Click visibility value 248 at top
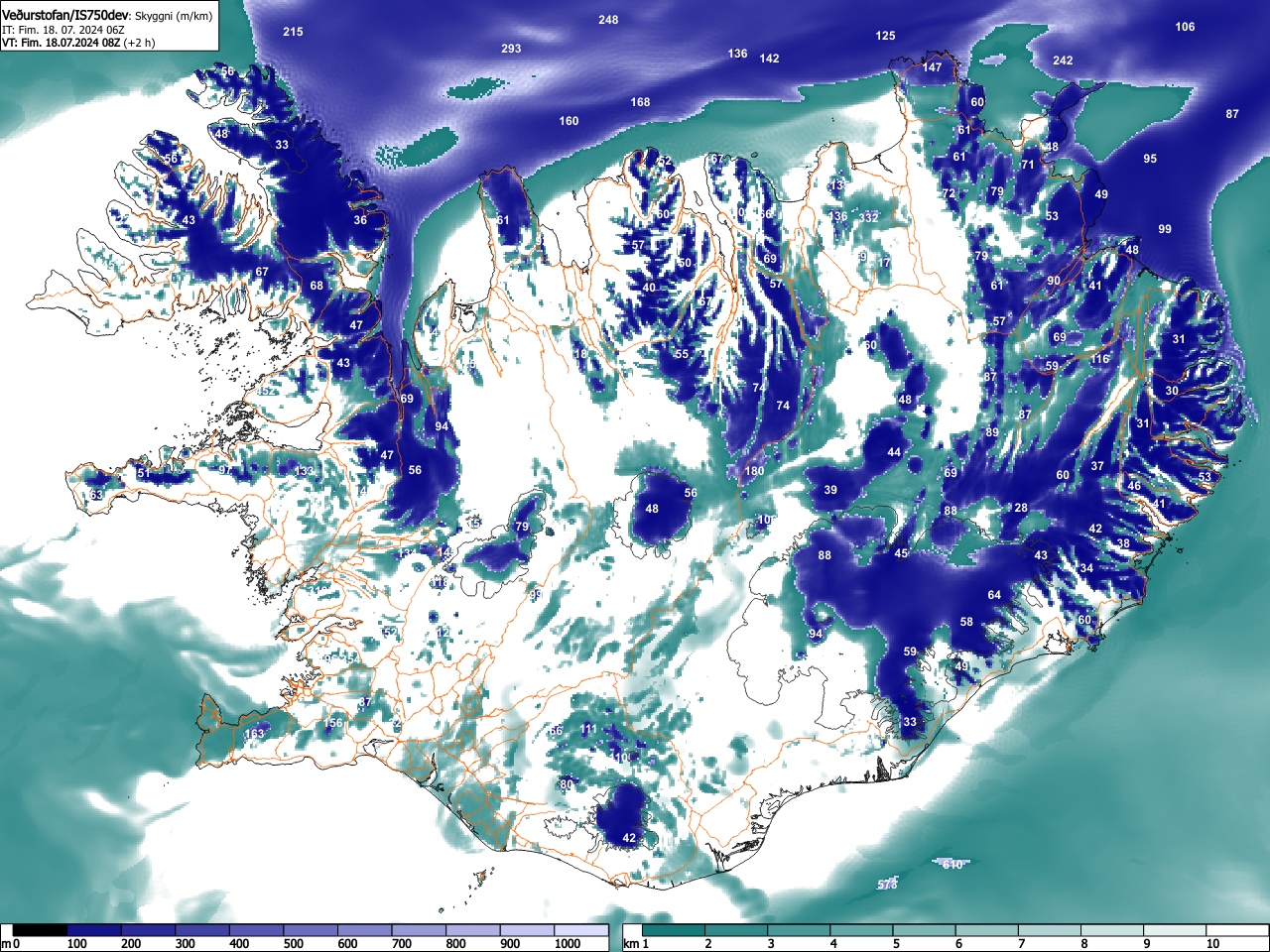Viewport: 1270px width, 952px height. pos(608,20)
